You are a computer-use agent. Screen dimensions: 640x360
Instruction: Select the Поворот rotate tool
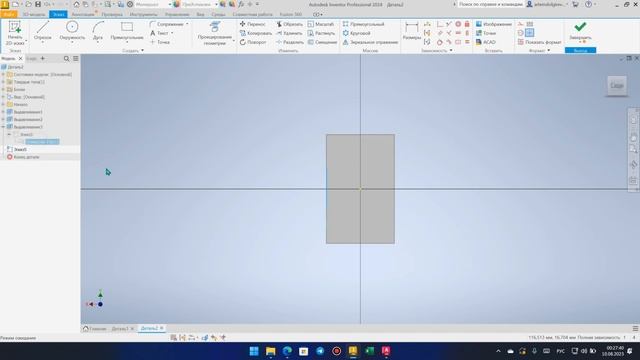pyautogui.click(x=253, y=42)
